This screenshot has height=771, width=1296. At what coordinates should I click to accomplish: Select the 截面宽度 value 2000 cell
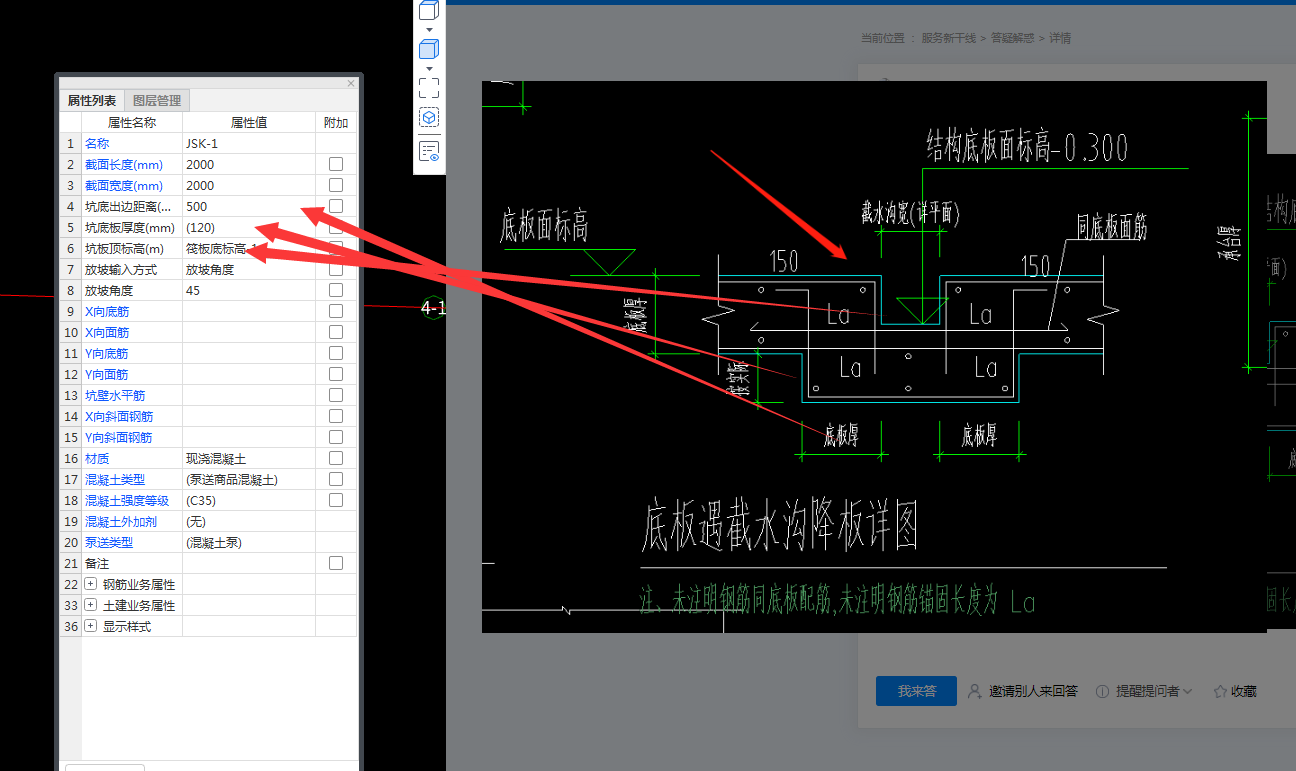click(x=249, y=185)
